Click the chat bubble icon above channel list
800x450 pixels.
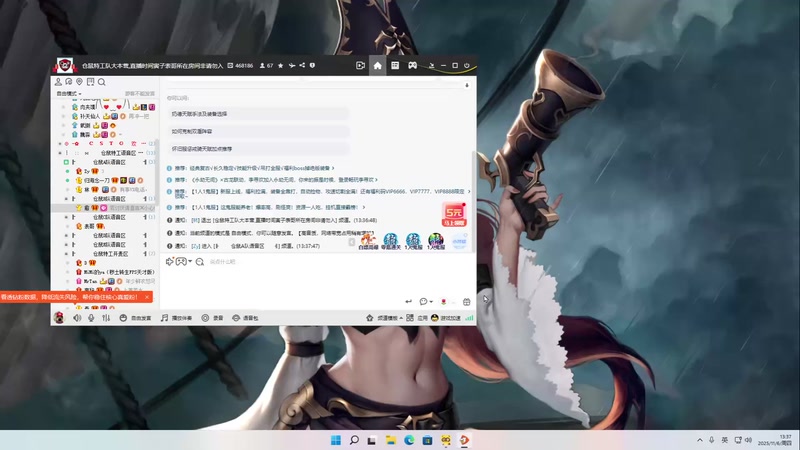pos(69,82)
